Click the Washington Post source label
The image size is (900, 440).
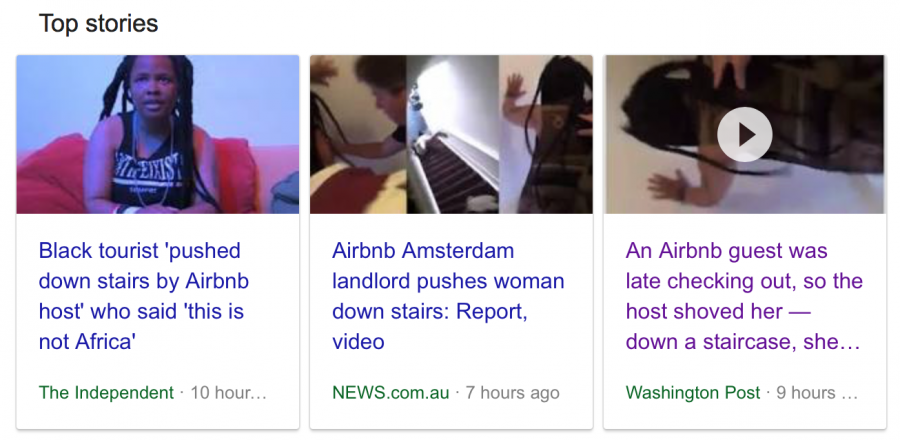point(693,393)
